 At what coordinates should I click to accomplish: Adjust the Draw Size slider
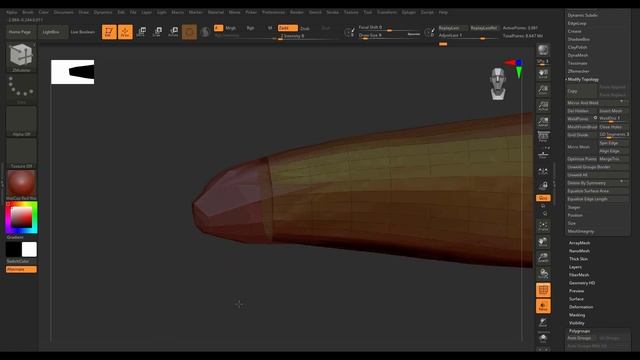tap(389, 35)
